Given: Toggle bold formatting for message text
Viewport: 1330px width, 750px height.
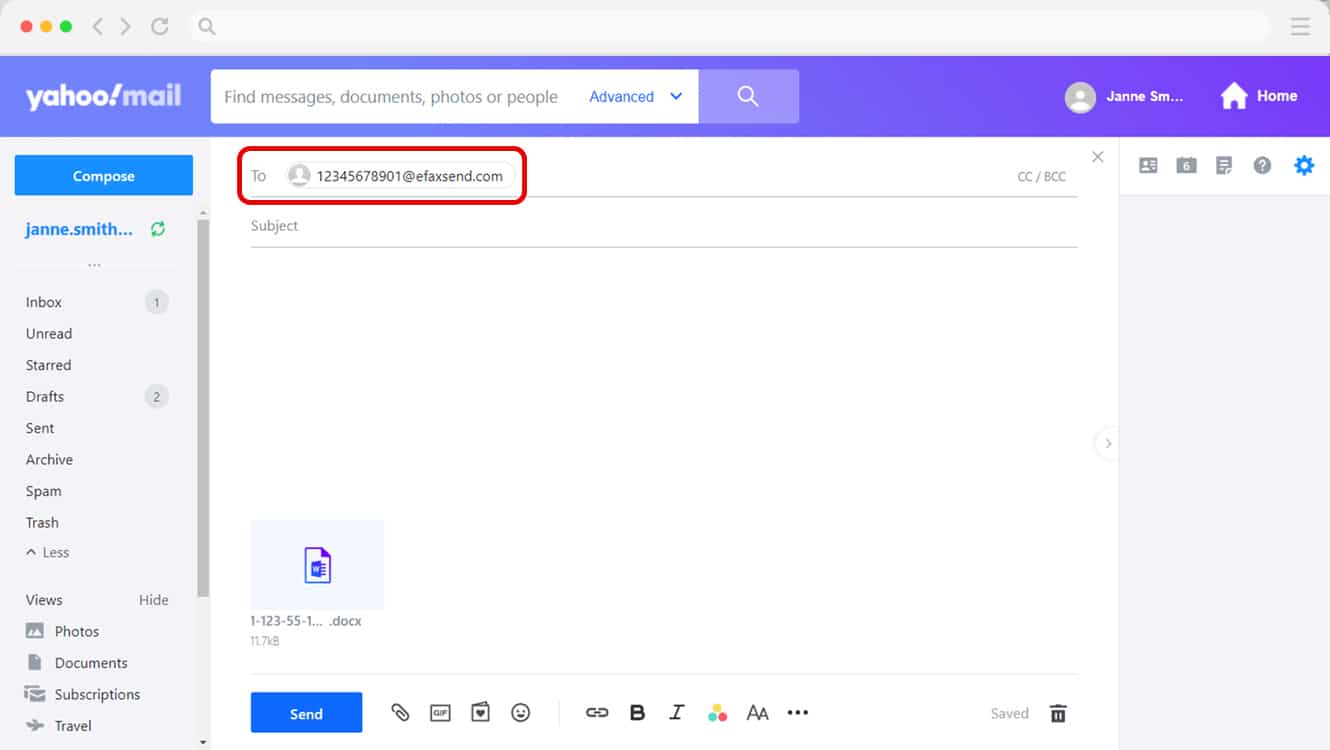Looking at the screenshot, I should 637,712.
